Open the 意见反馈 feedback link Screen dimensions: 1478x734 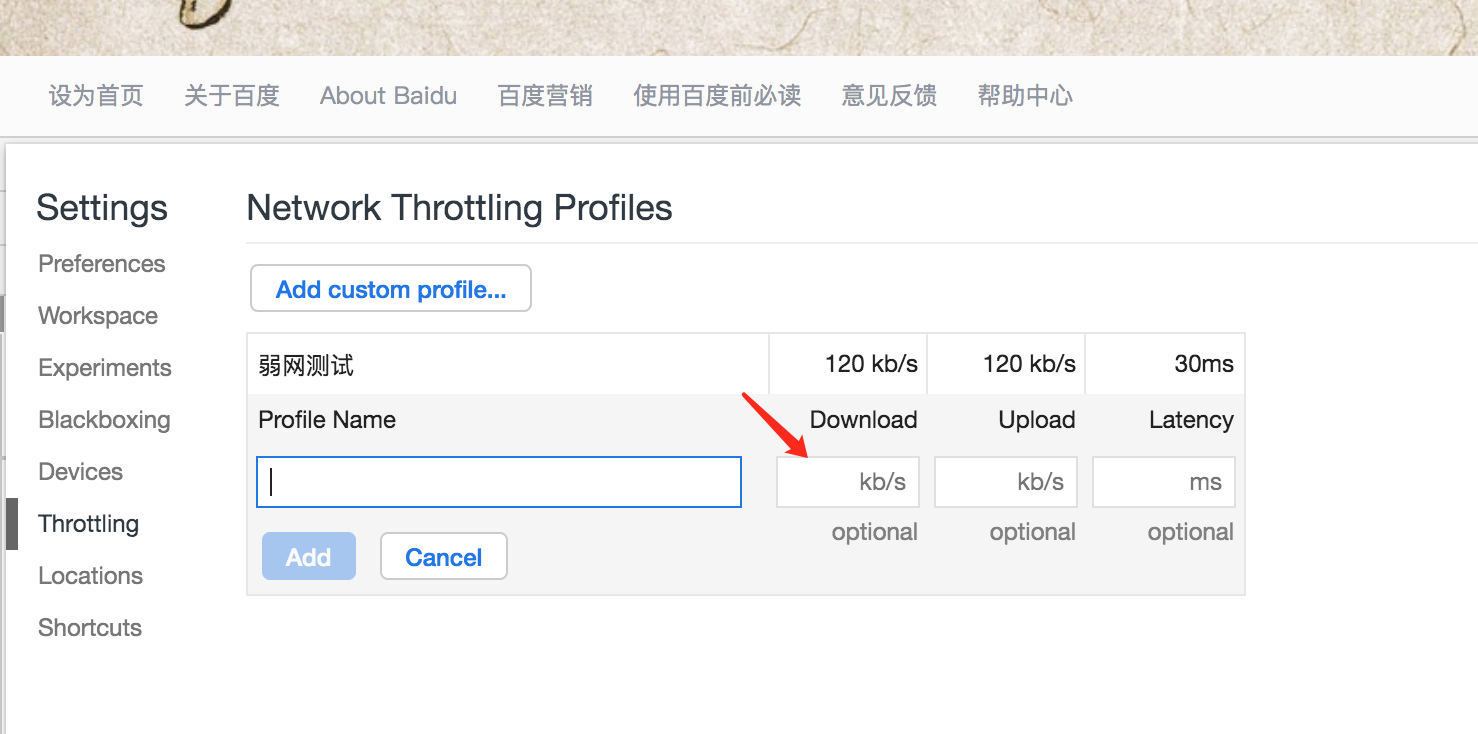[889, 96]
